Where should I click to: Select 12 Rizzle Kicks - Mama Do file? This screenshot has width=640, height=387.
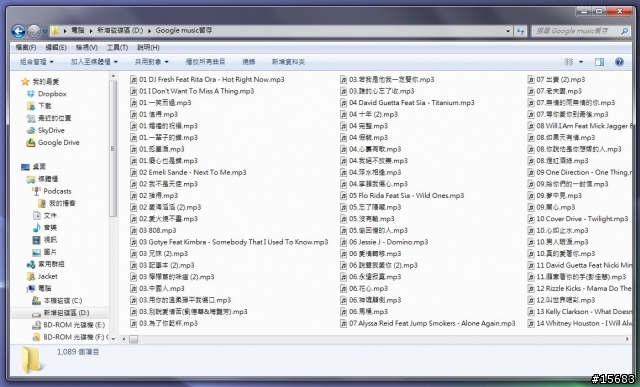tap(579, 289)
